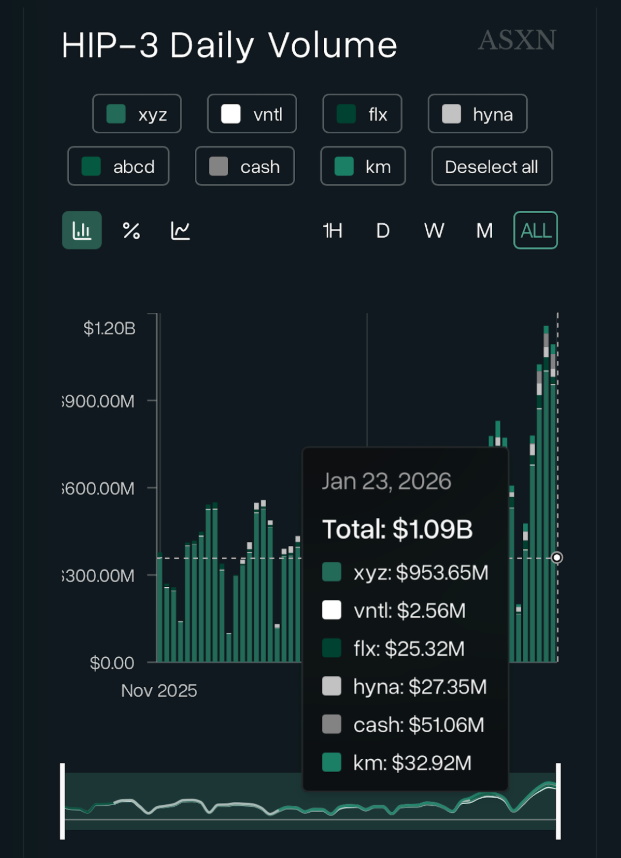Image resolution: width=621 pixels, height=858 pixels.
Task: Toggle the km series filter
Action: [x=362, y=167]
